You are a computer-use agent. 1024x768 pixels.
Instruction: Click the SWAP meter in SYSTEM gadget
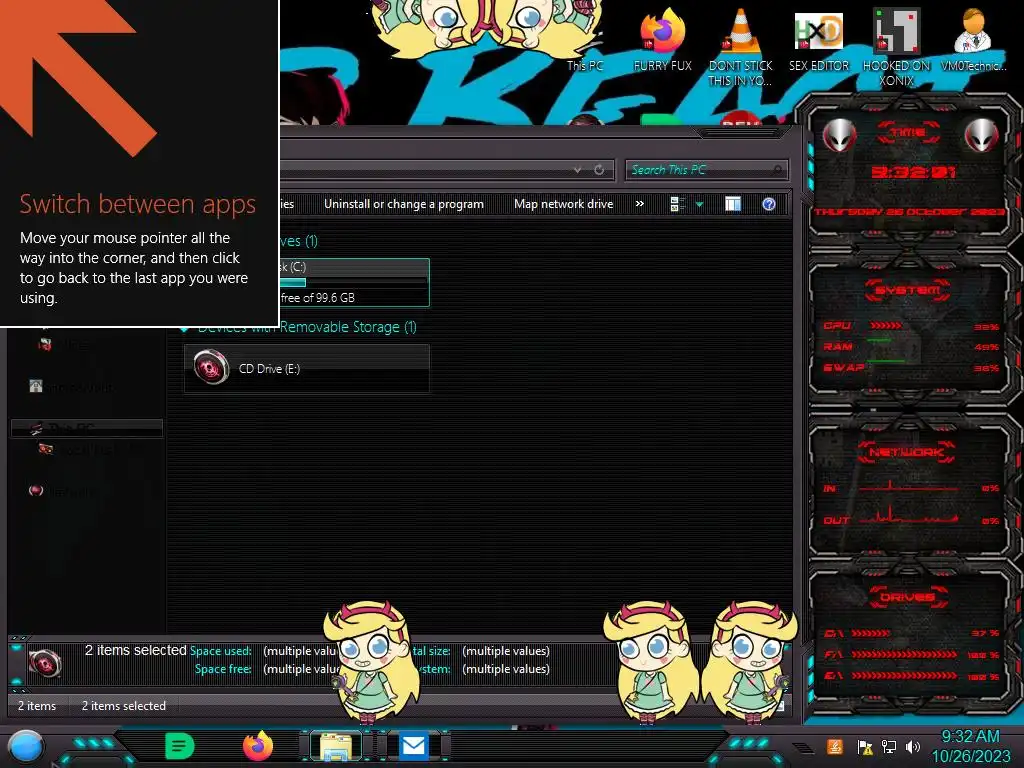910,368
